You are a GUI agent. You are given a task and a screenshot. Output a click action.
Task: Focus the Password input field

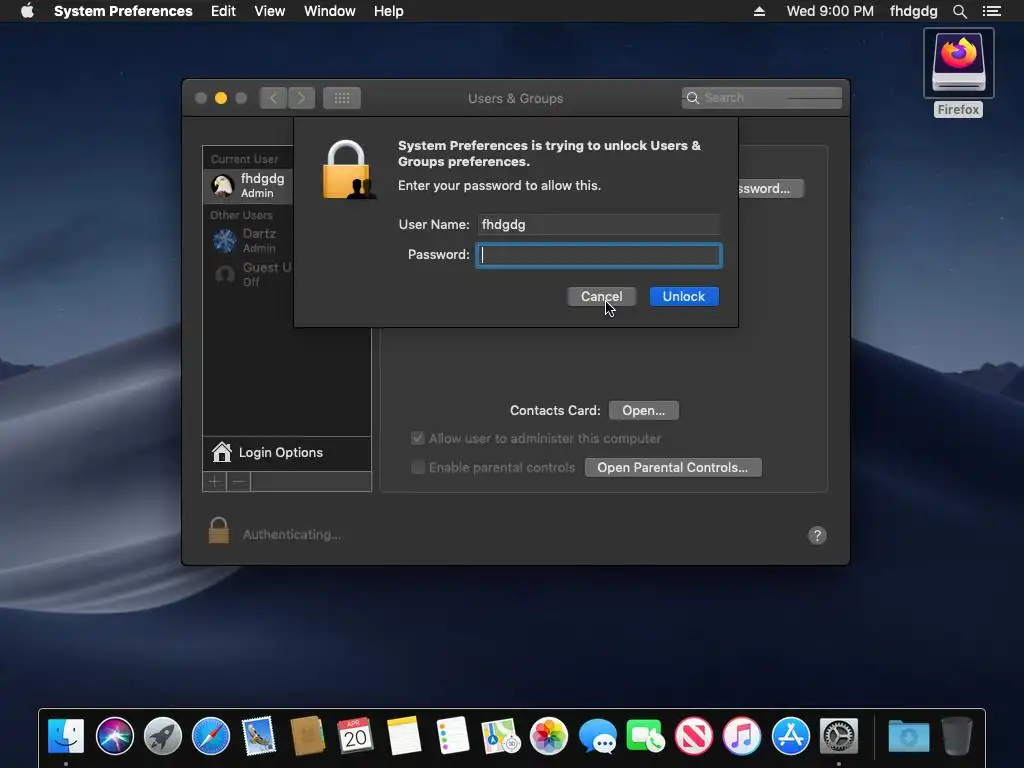(x=599, y=255)
